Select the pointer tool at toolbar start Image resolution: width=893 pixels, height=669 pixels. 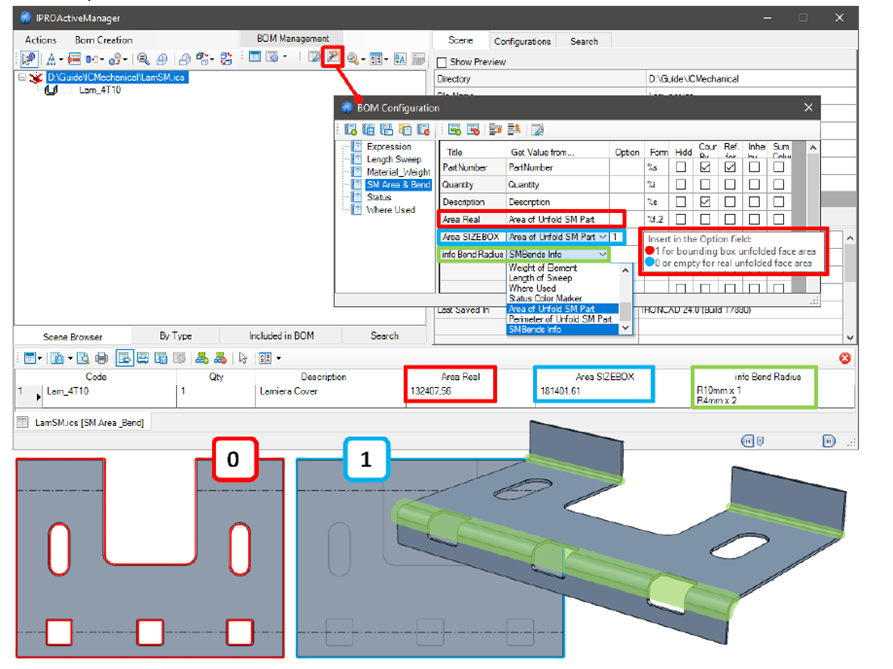tap(28, 59)
